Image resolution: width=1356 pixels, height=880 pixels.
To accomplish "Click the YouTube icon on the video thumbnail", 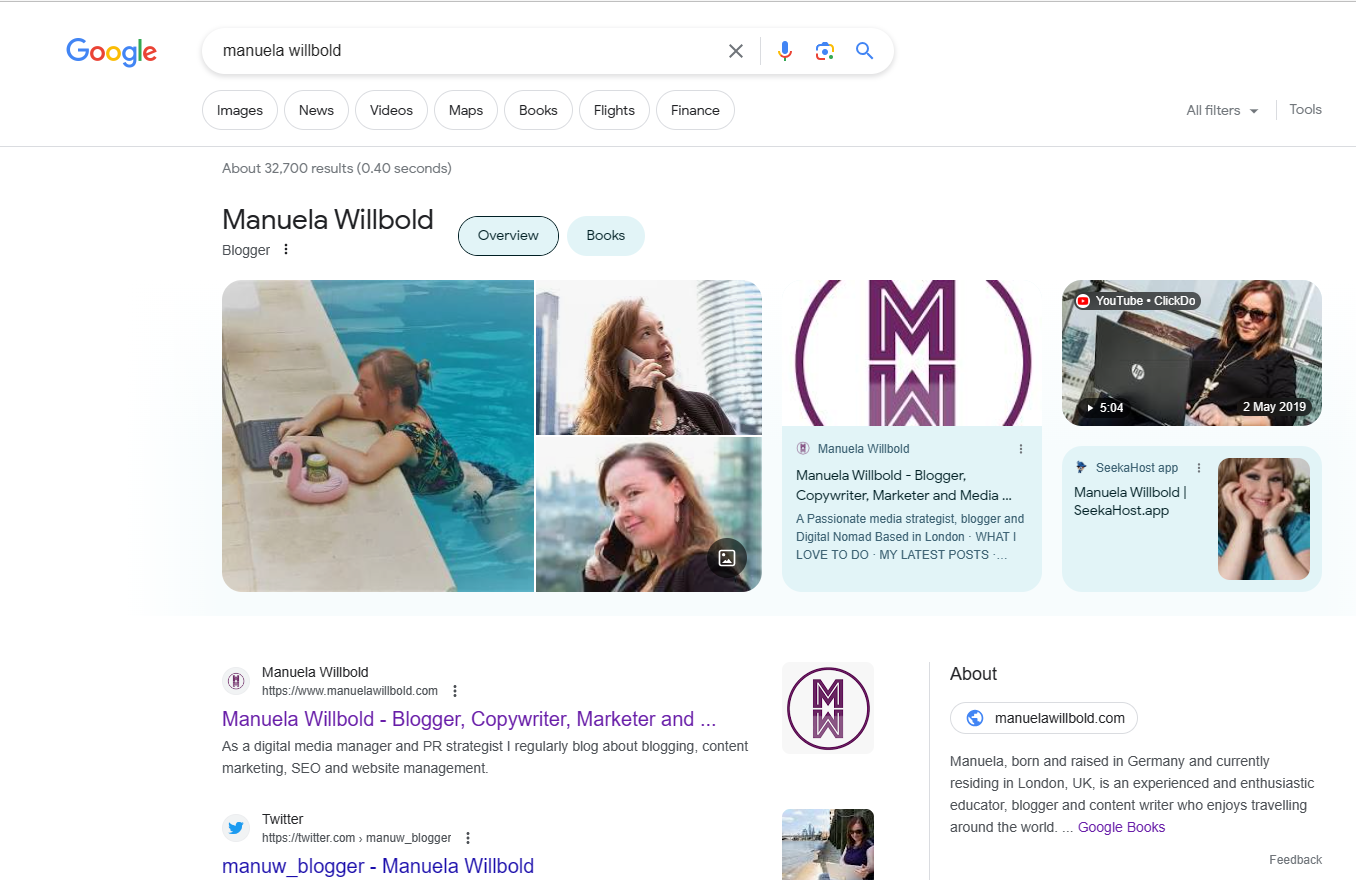I will coord(1083,301).
